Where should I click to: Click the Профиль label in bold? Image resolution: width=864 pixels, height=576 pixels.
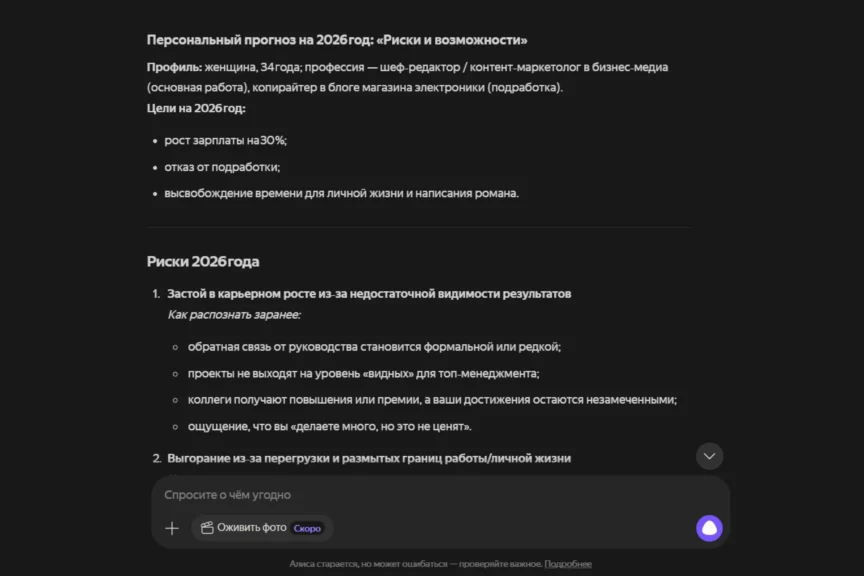[173, 67]
